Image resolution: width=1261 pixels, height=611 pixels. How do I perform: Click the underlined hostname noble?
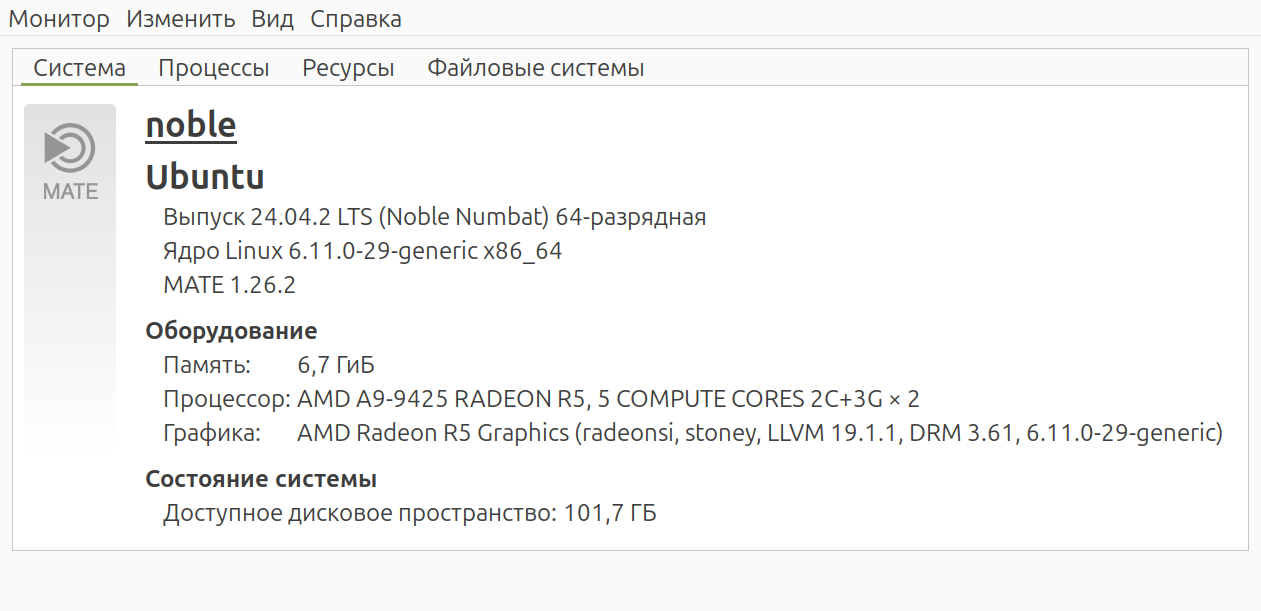(191, 125)
